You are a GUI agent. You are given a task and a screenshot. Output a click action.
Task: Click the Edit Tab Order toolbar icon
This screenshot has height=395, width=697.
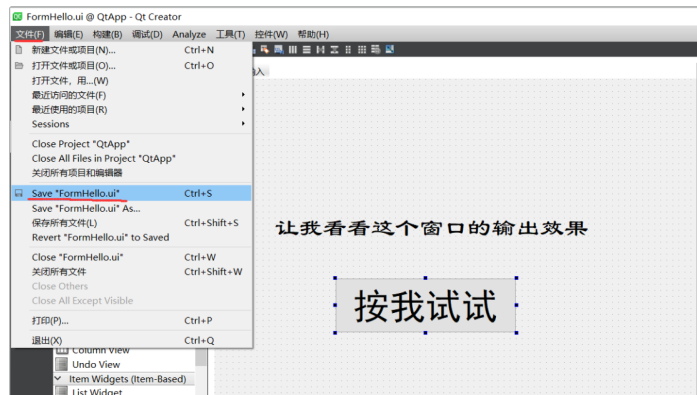coord(279,49)
